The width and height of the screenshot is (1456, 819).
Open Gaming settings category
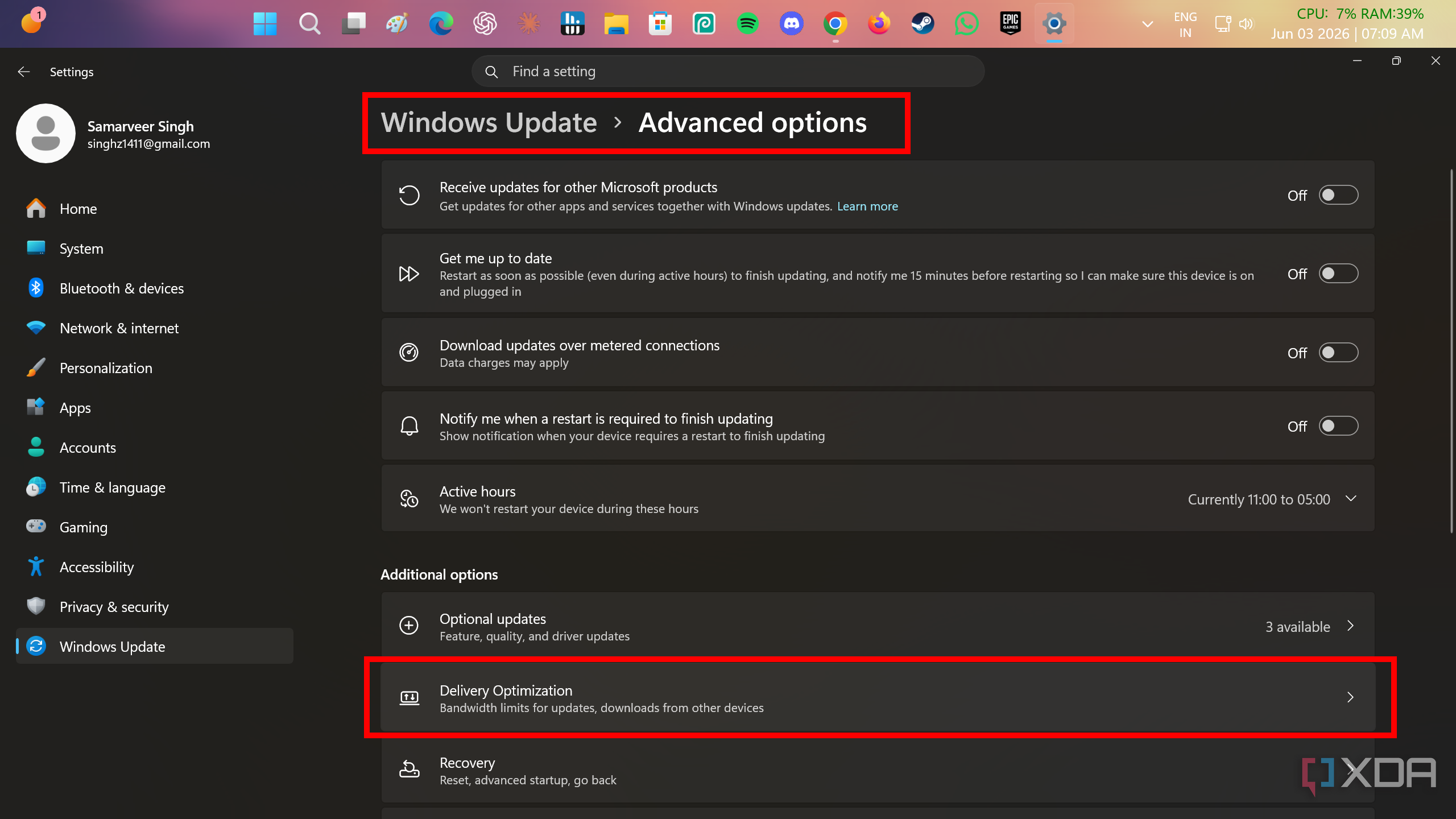(x=155, y=527)
